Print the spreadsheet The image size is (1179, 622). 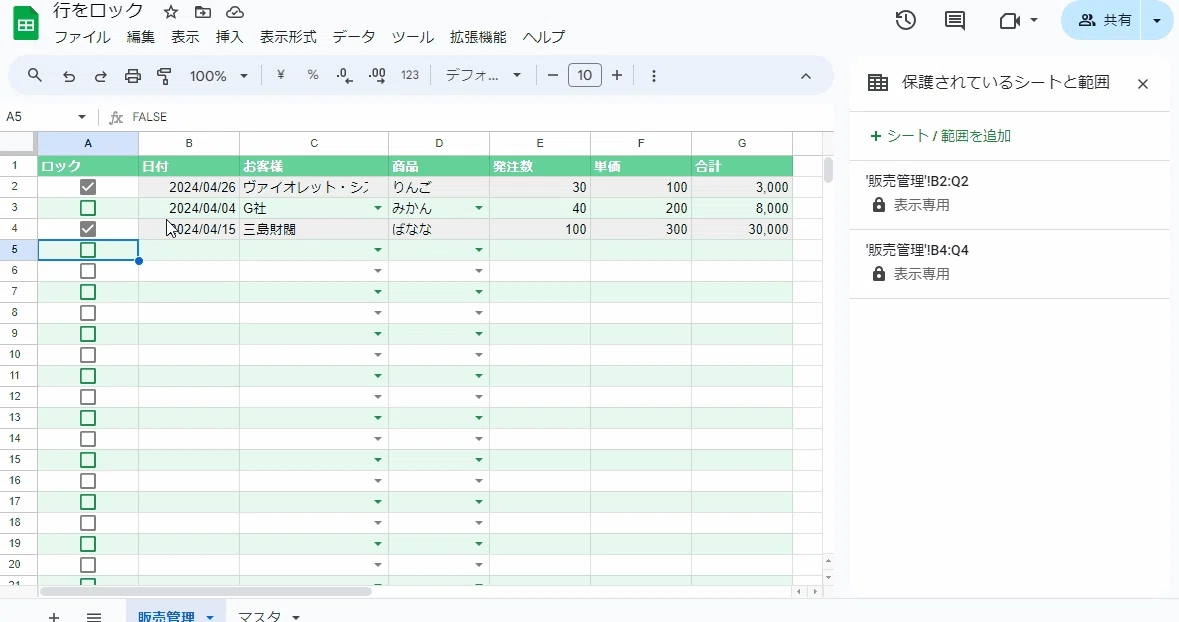pyautogui.click(x=132, y=75)
